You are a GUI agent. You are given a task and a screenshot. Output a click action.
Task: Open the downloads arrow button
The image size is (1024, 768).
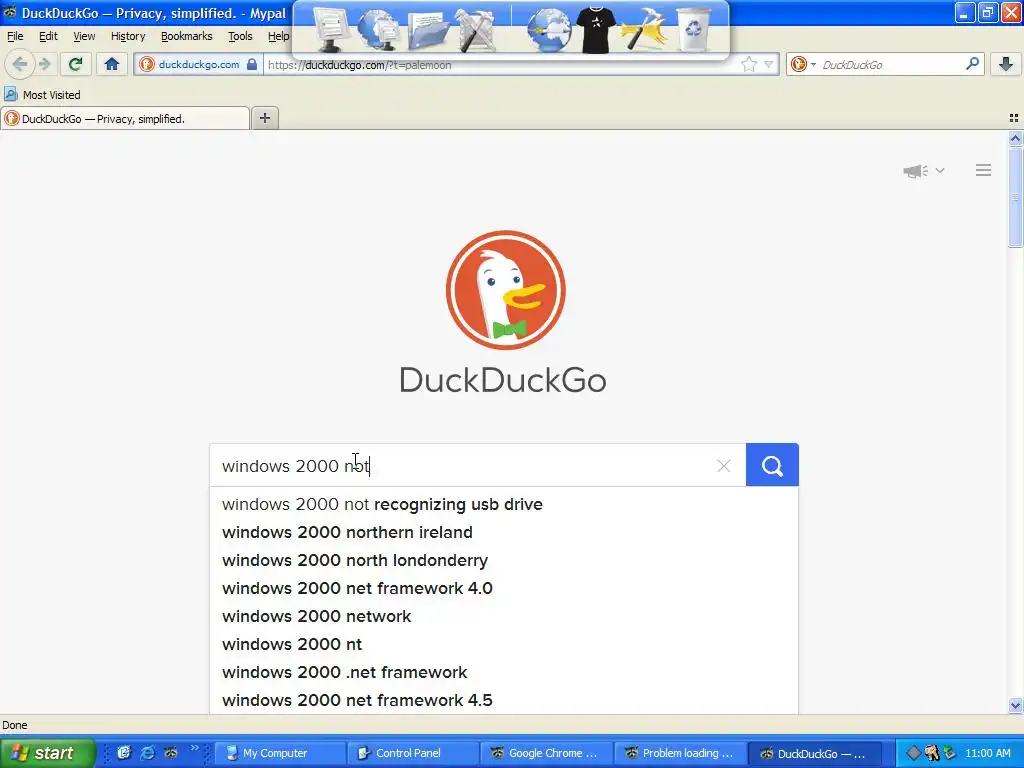pos(1006,64)
